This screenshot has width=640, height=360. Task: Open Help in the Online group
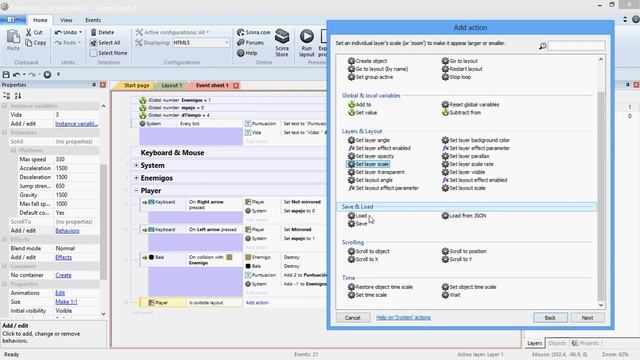[247, 53]
